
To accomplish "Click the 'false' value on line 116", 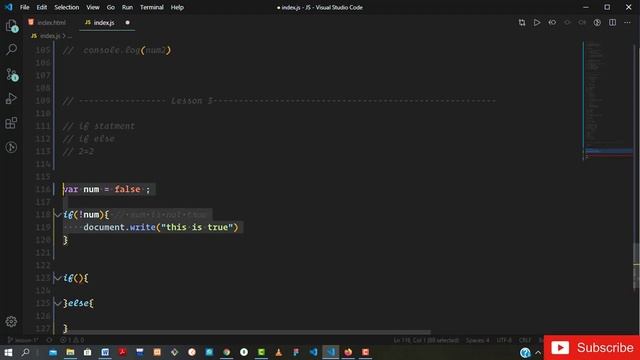I will (x=127, y=189).
